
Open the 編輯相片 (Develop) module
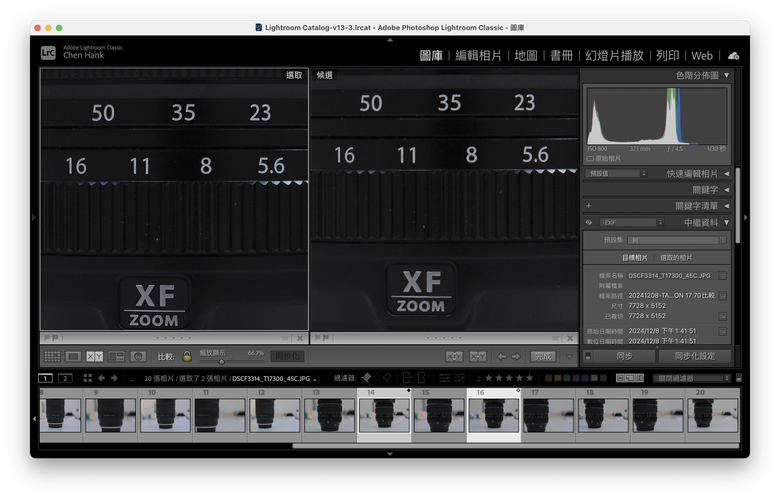click(479, 55)
